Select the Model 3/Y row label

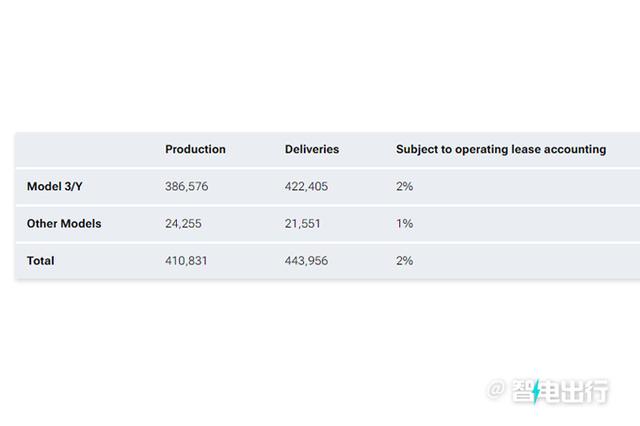(x=56, y=186)
